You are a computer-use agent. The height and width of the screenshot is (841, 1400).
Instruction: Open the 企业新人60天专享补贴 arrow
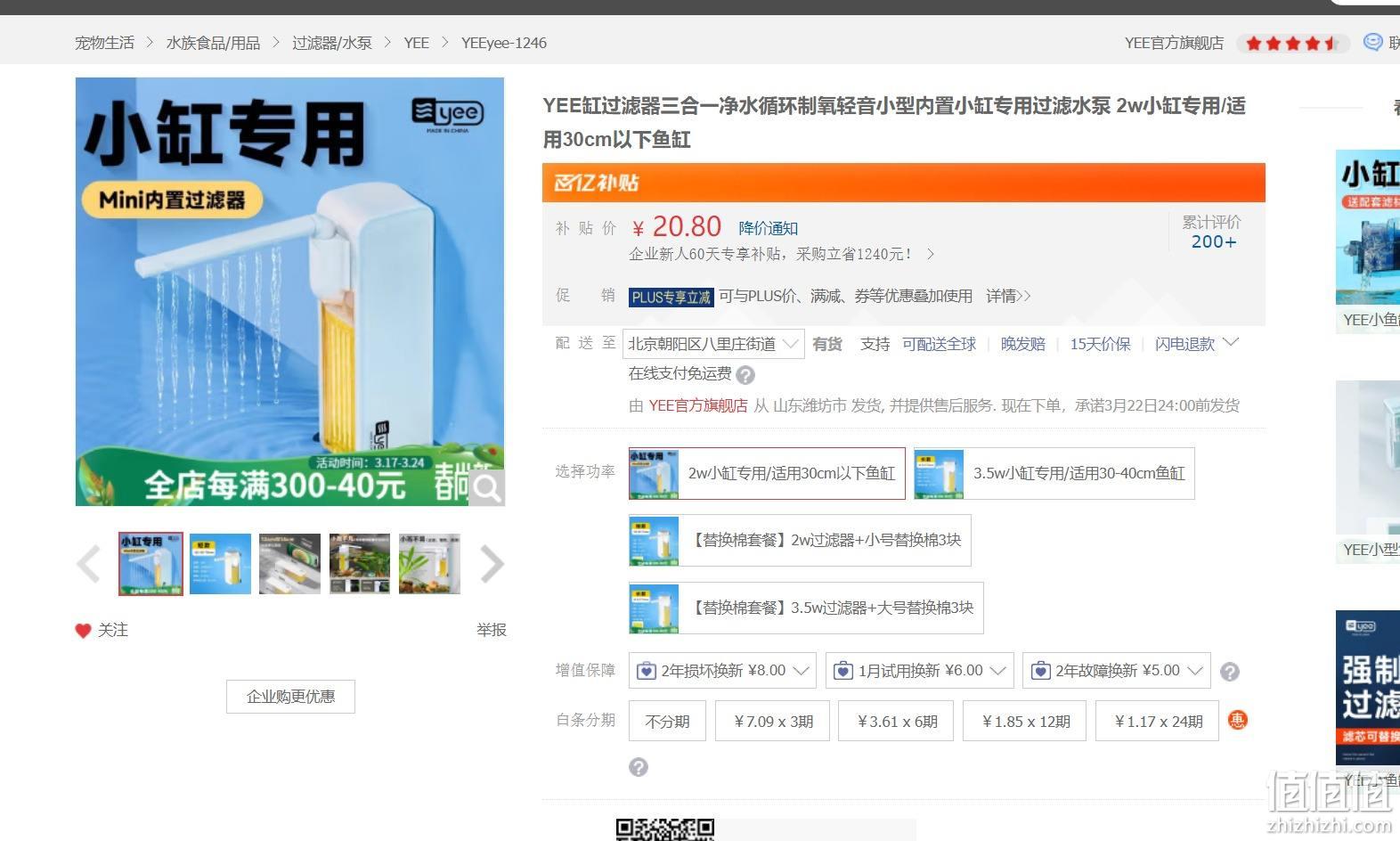click(x=931, y=255)
